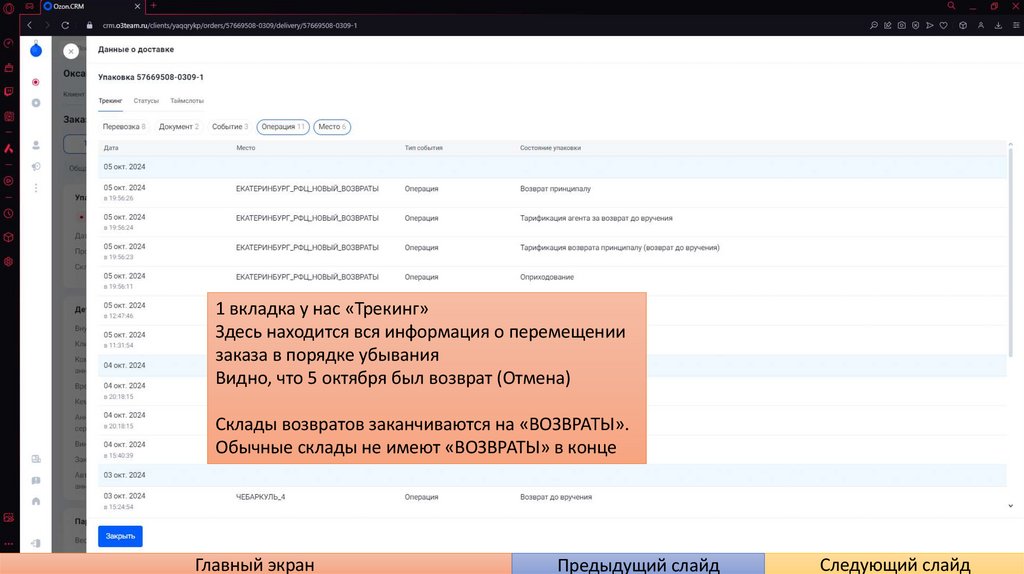Click the '03 окт. 2024' date group header
The image size is (1024, 574).
(124, 475)
